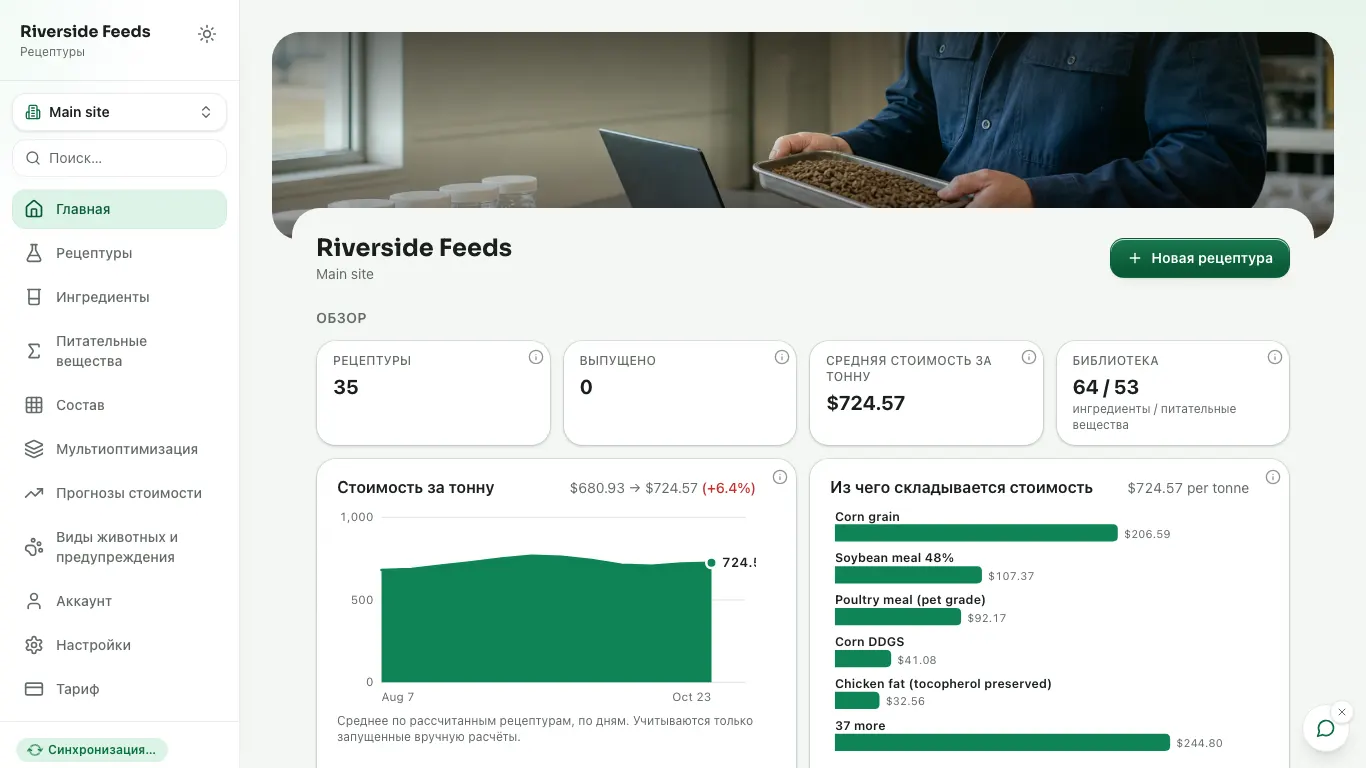Click the Настройки gear icon
The width and height of the screenshot is (1366, 768).
(x=34, y=645)
